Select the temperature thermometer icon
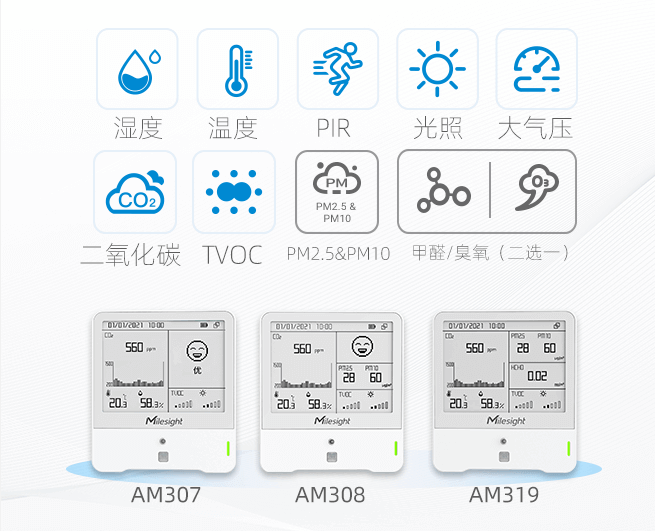The image size is (655, 531). point(238,69)
